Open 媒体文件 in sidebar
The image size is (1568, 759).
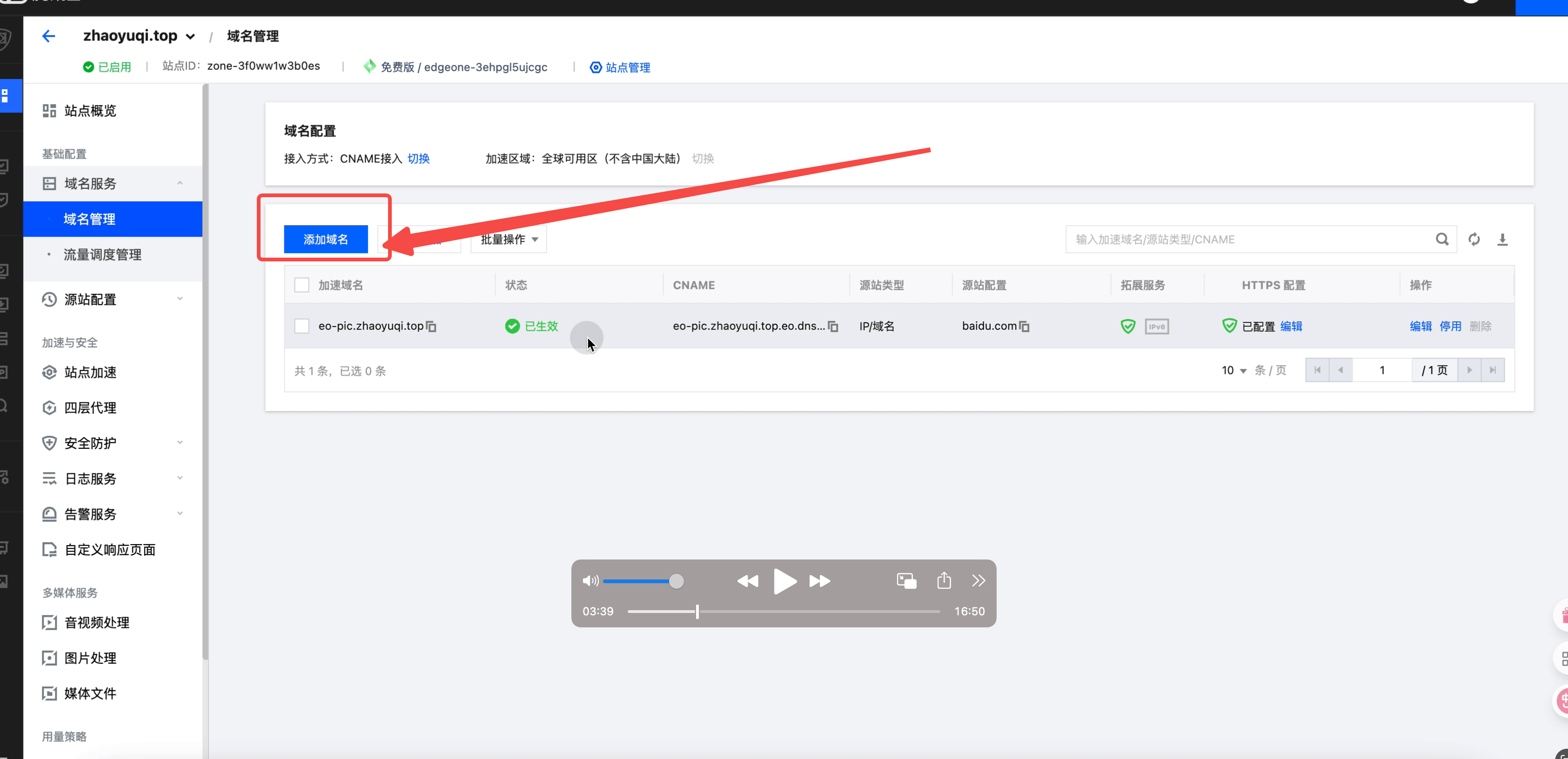point(90,693)
